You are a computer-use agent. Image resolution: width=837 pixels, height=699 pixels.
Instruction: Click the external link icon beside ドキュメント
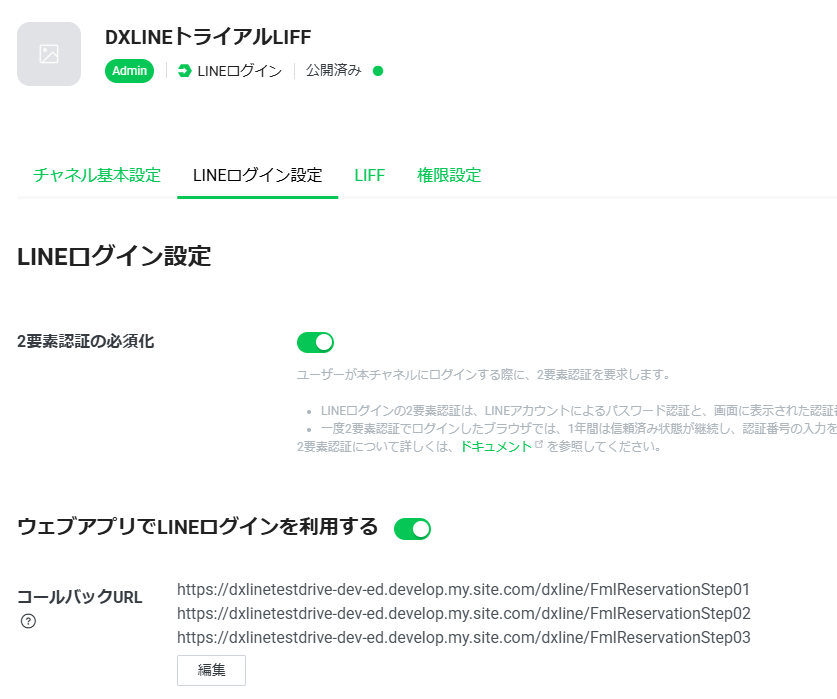coord(539,446)
